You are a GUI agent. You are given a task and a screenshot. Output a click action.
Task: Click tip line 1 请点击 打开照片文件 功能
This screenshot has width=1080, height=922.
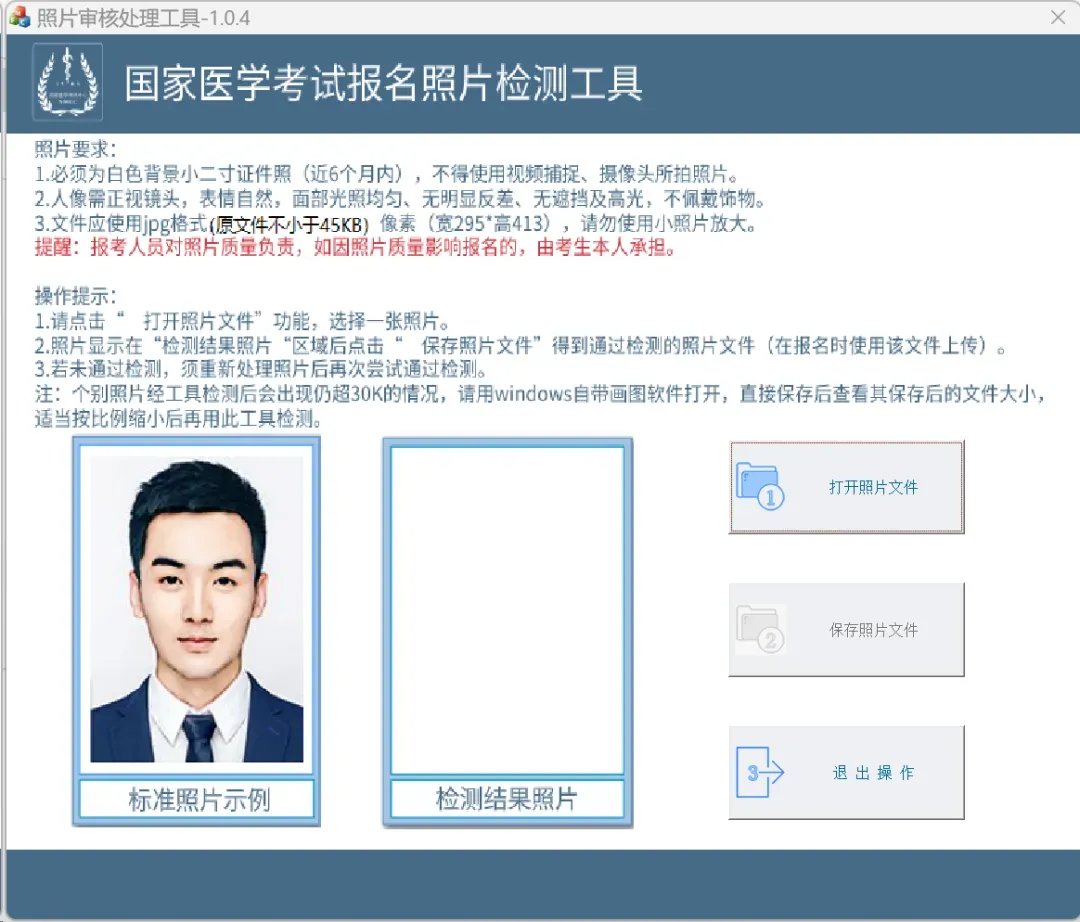click(x=242, y=321)
